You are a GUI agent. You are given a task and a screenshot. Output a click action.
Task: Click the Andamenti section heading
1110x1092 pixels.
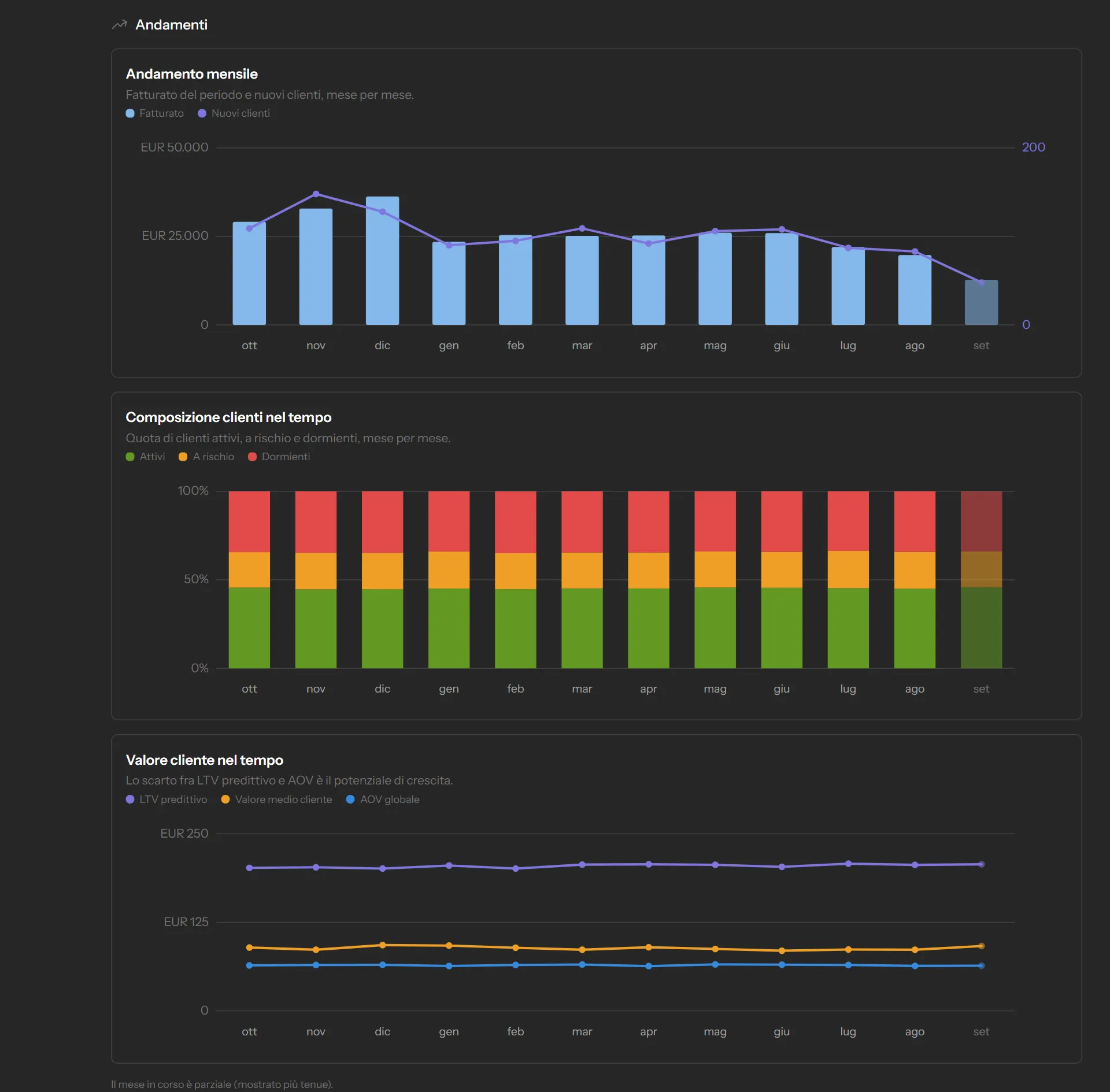[x=171, y=25]
